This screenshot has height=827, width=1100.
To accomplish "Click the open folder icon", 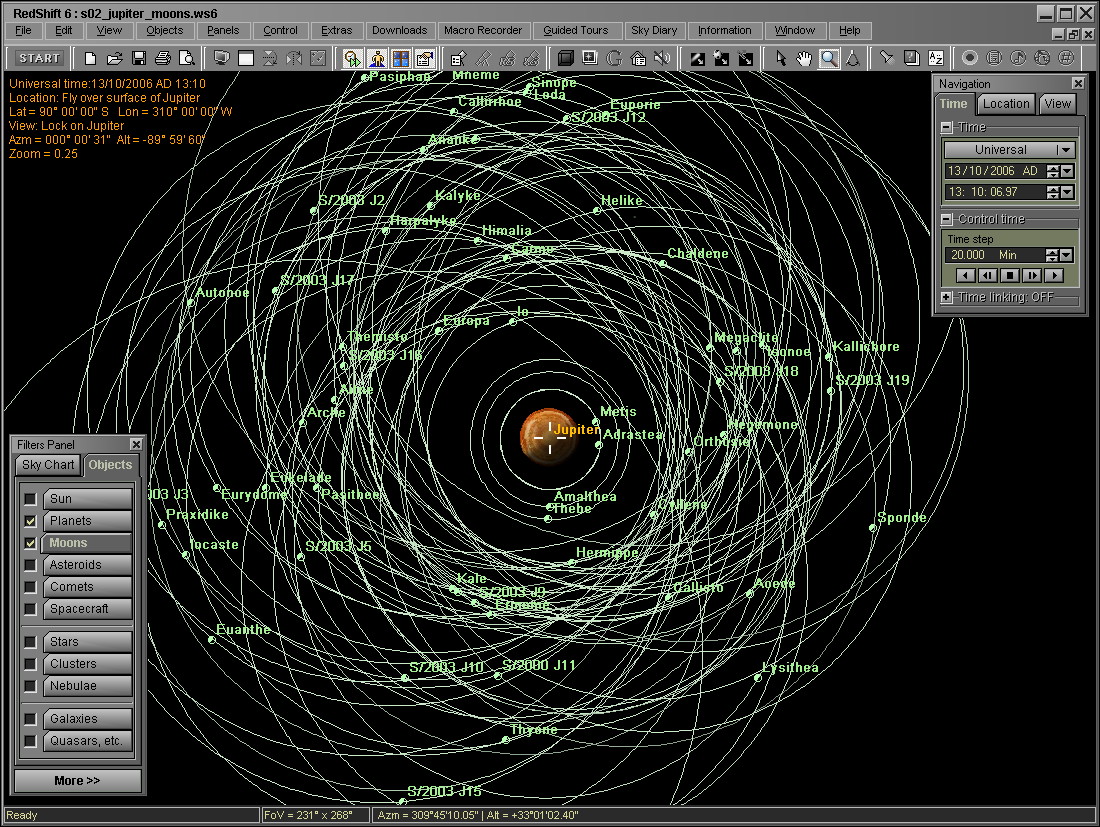I will 115,59.
